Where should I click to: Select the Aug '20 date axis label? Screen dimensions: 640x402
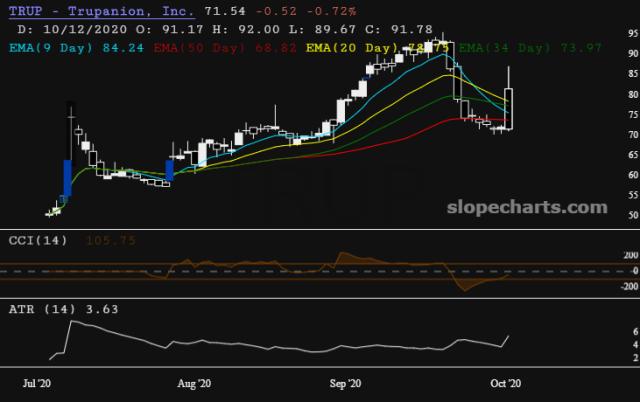click(194, 384)
